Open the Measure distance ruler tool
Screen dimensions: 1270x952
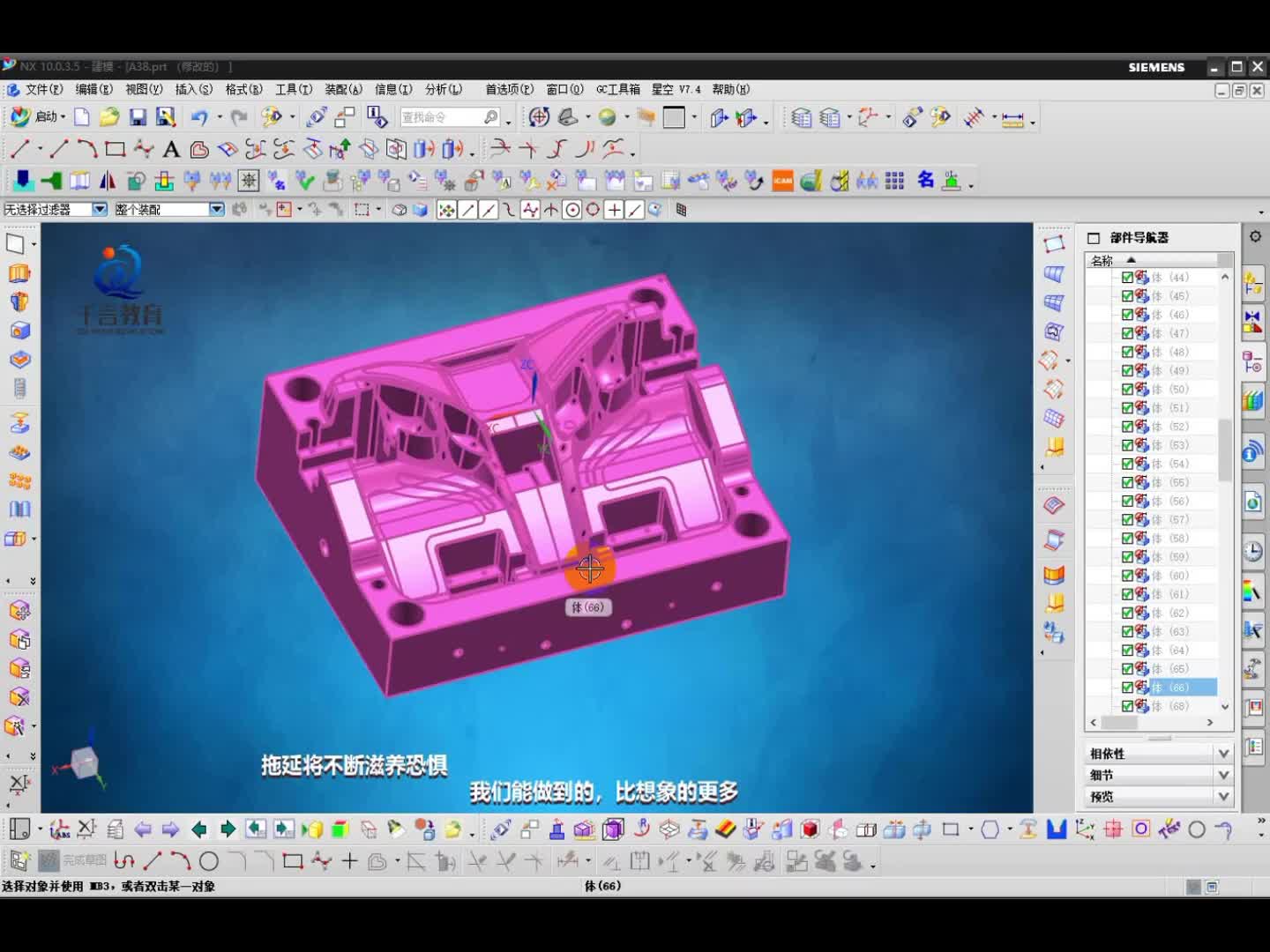tap(1012, 118)
